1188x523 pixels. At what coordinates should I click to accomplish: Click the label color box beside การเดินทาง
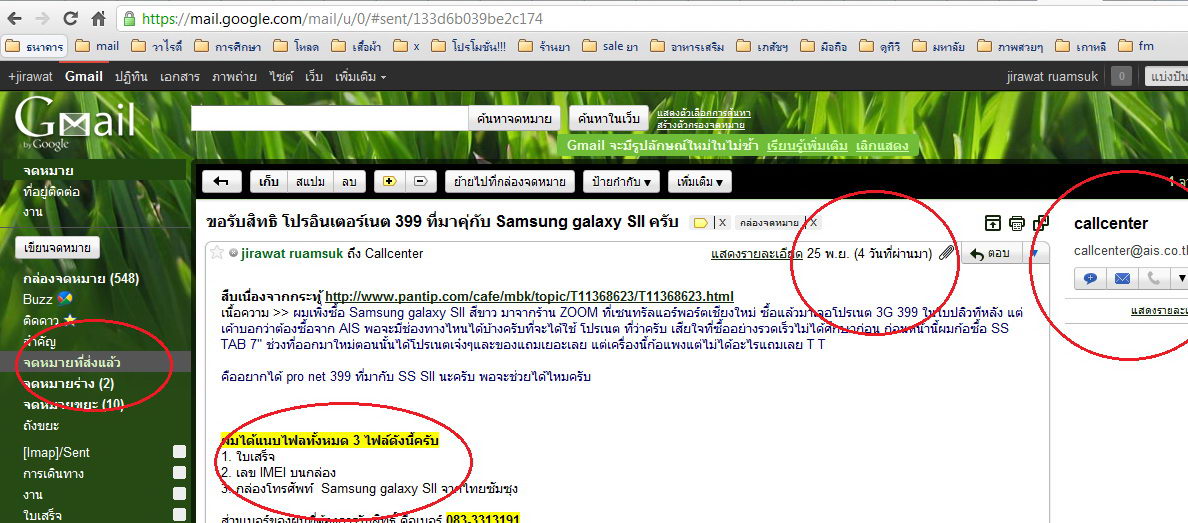pos(179,473)
